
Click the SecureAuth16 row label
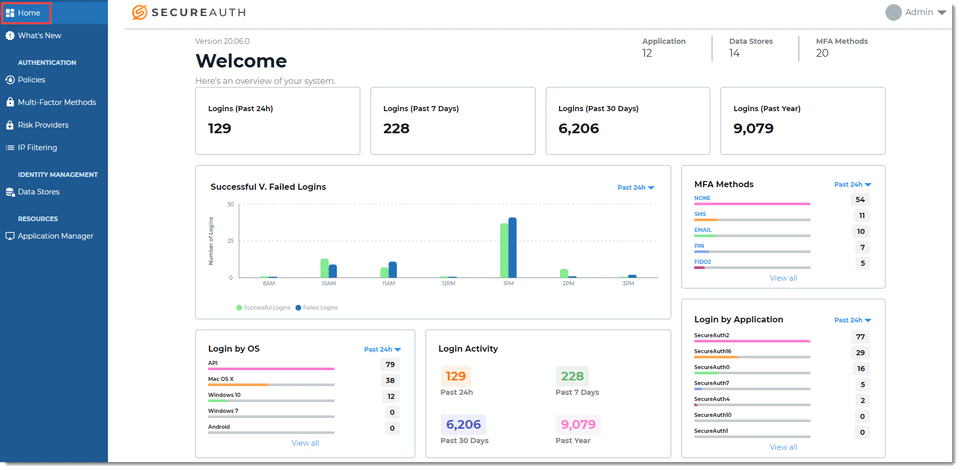click(x=713, y=351)
